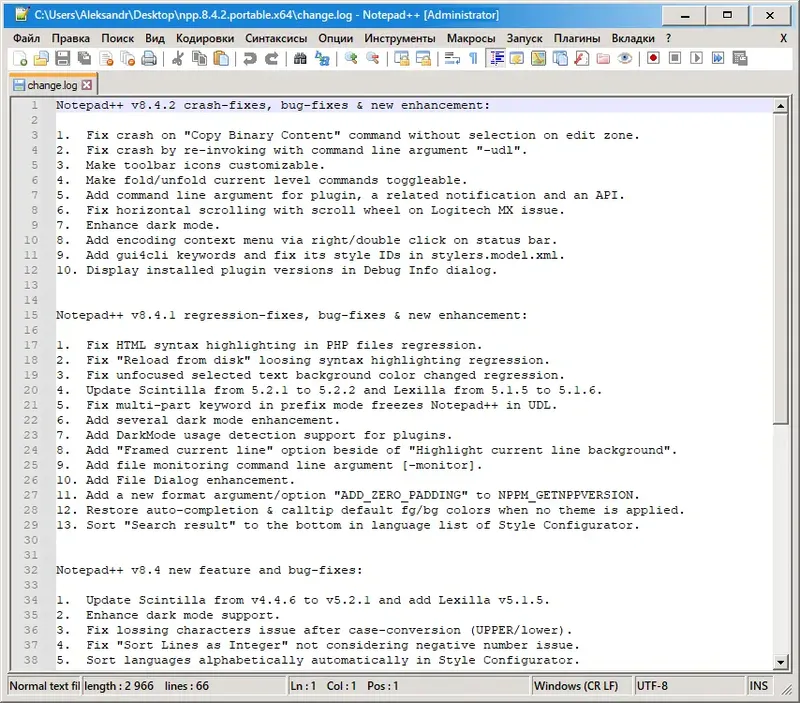
Task: Toggle the Document List panel icon
Action: coord(560,59)
